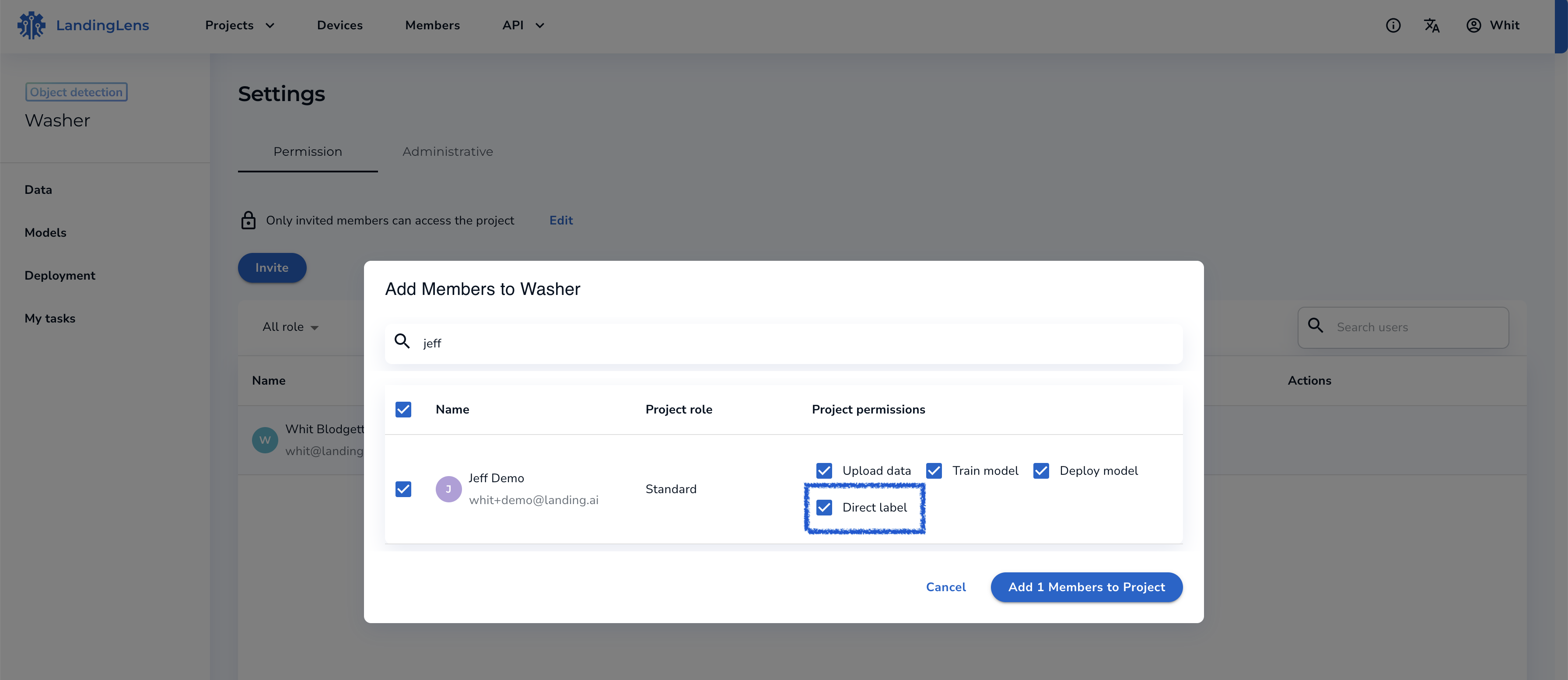
Task: Switch to the Administrative tab
Action: pos(448,151)
